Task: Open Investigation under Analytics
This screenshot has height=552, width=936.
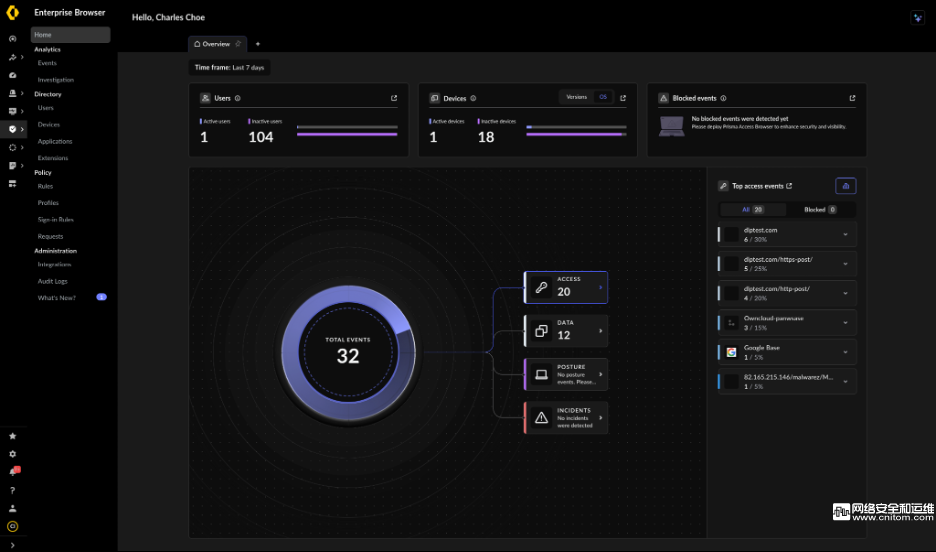Action: point(56,79)
